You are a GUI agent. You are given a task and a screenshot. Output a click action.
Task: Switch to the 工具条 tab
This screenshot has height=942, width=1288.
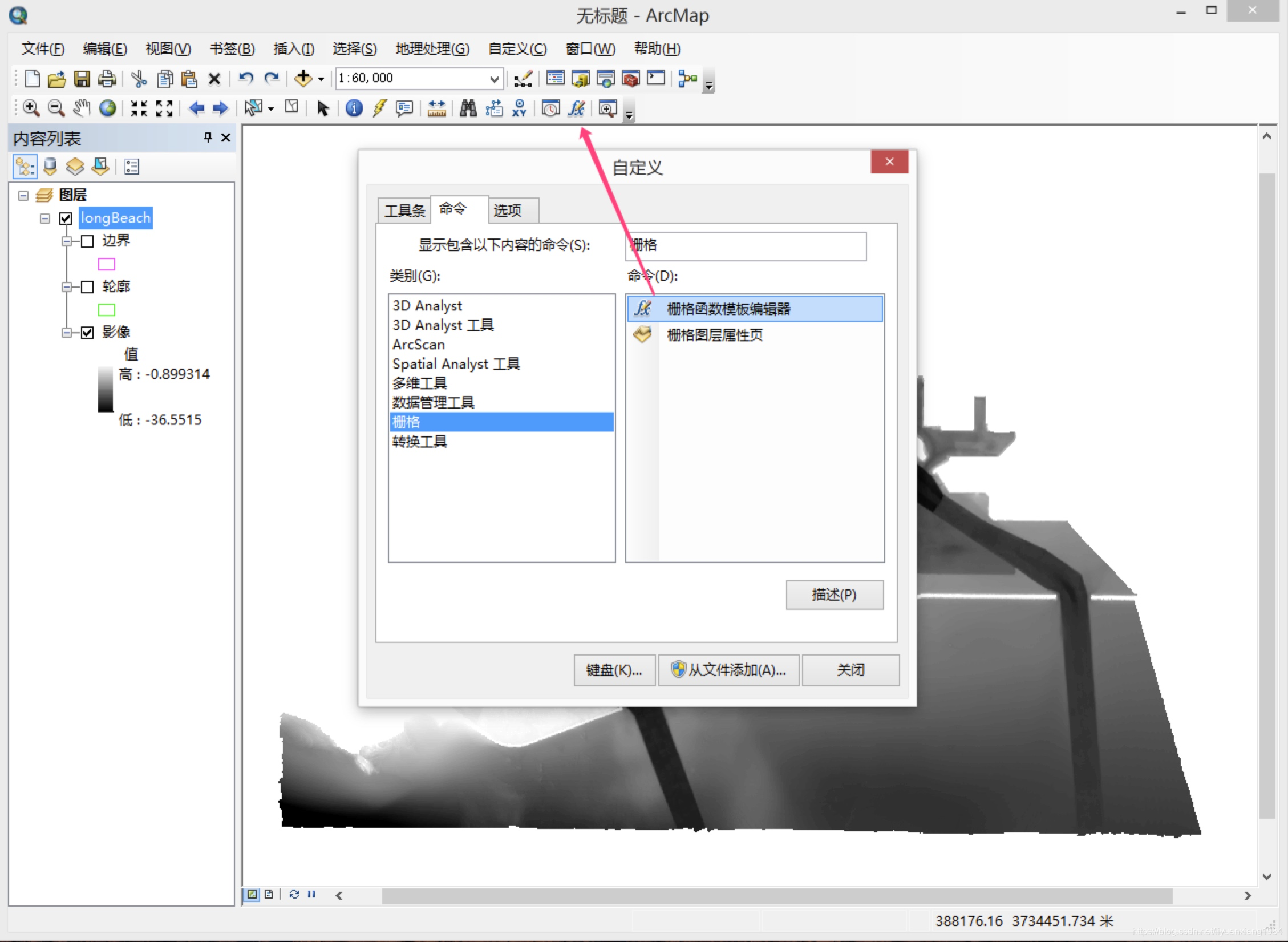coord(404,211)
